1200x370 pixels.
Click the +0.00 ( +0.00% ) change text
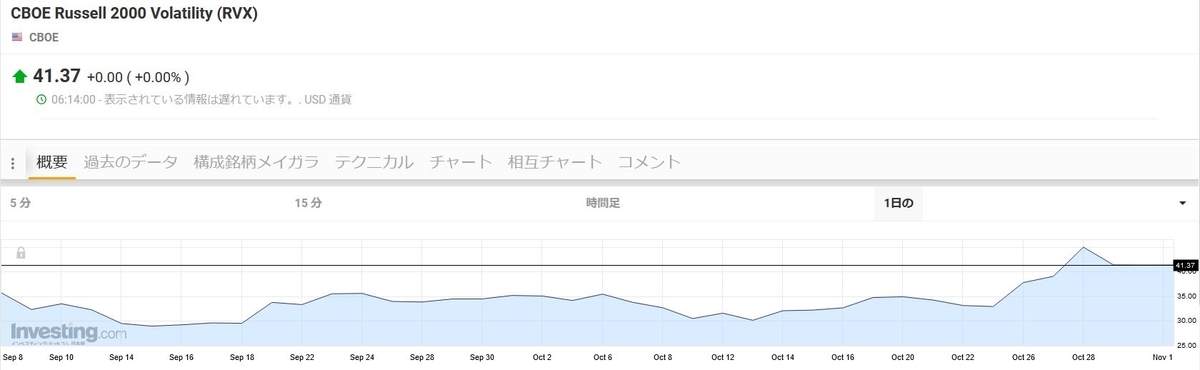(138, 77)
